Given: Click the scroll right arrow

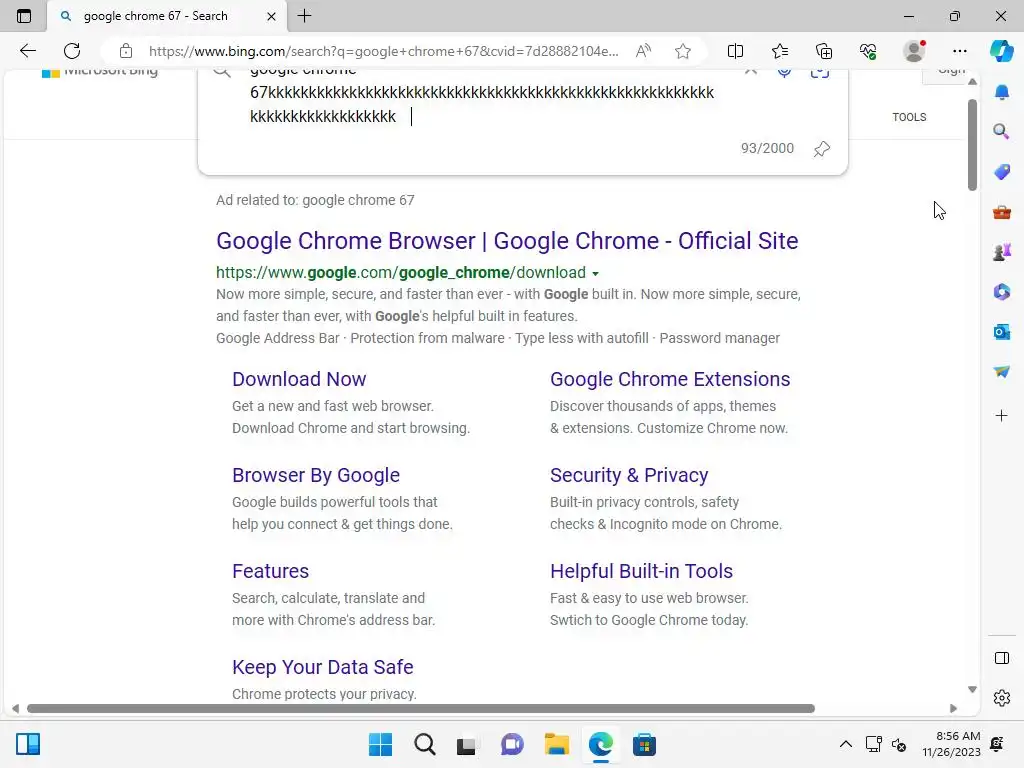Looking at the screenshot, I should (x=953, y=709).
